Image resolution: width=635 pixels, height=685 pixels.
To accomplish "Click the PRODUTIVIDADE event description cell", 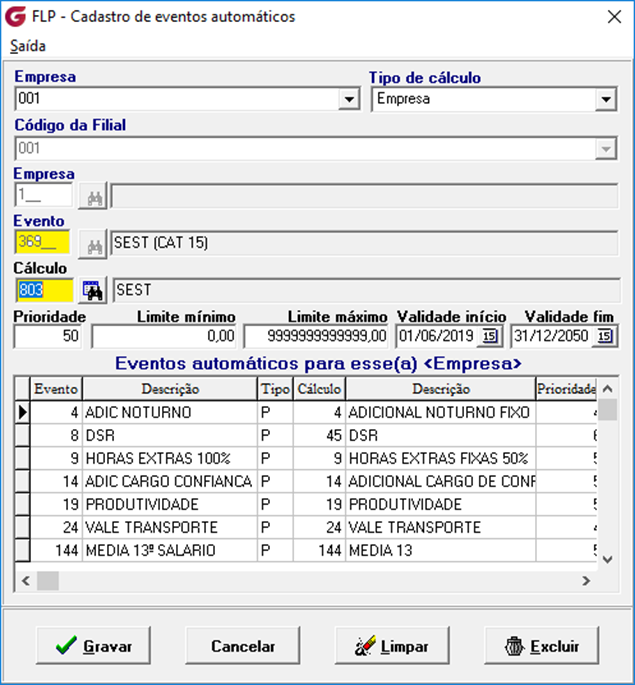I will (169, 505).
